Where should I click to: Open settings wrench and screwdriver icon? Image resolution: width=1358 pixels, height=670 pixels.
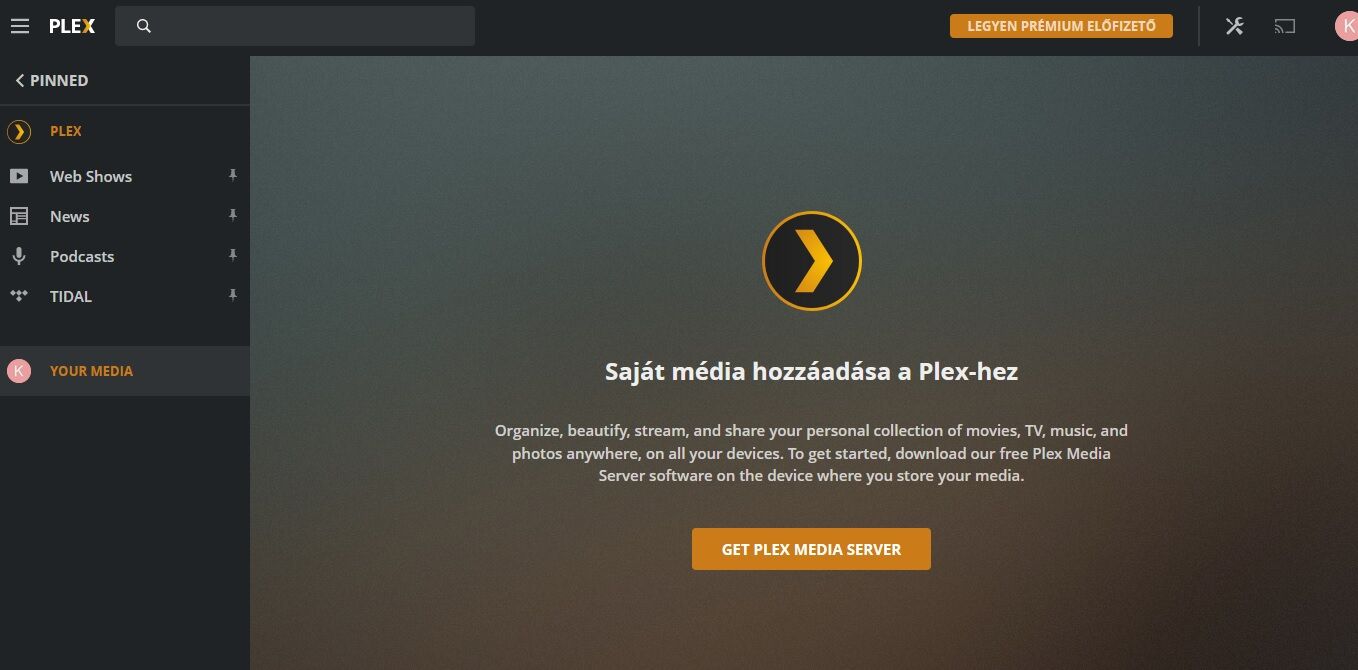tap(1234, 26)
